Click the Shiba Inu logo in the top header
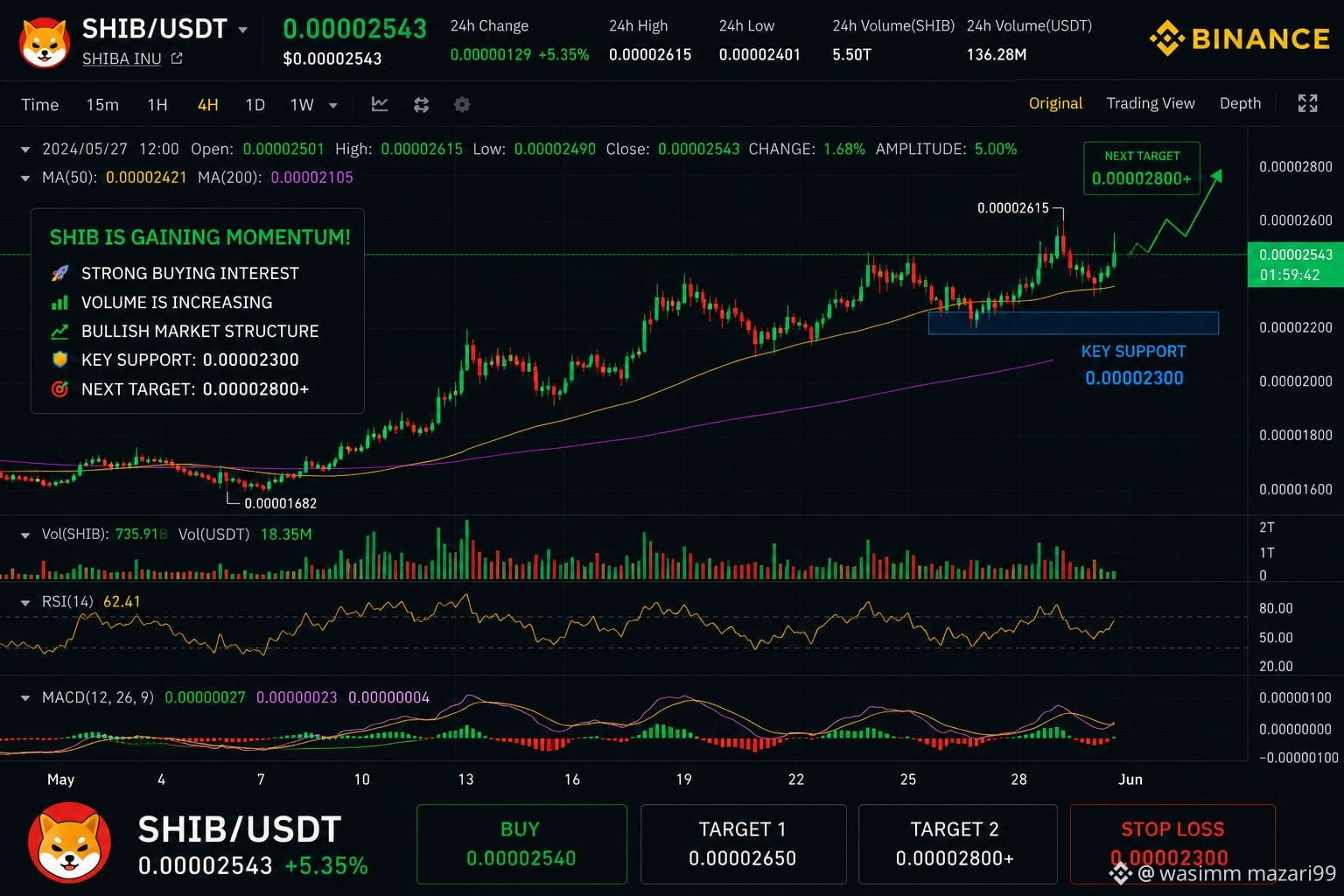Viewport: 1344px width, 896px height. (x=45, y=43)
